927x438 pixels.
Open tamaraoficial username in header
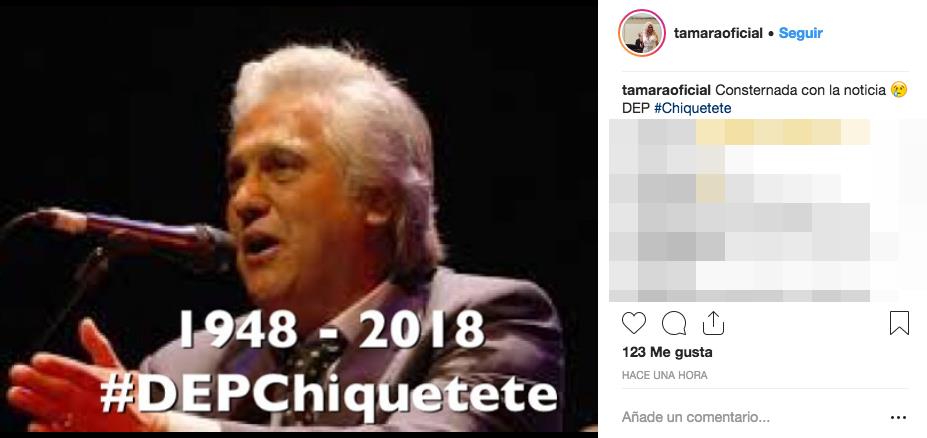(x=718, y=33)
